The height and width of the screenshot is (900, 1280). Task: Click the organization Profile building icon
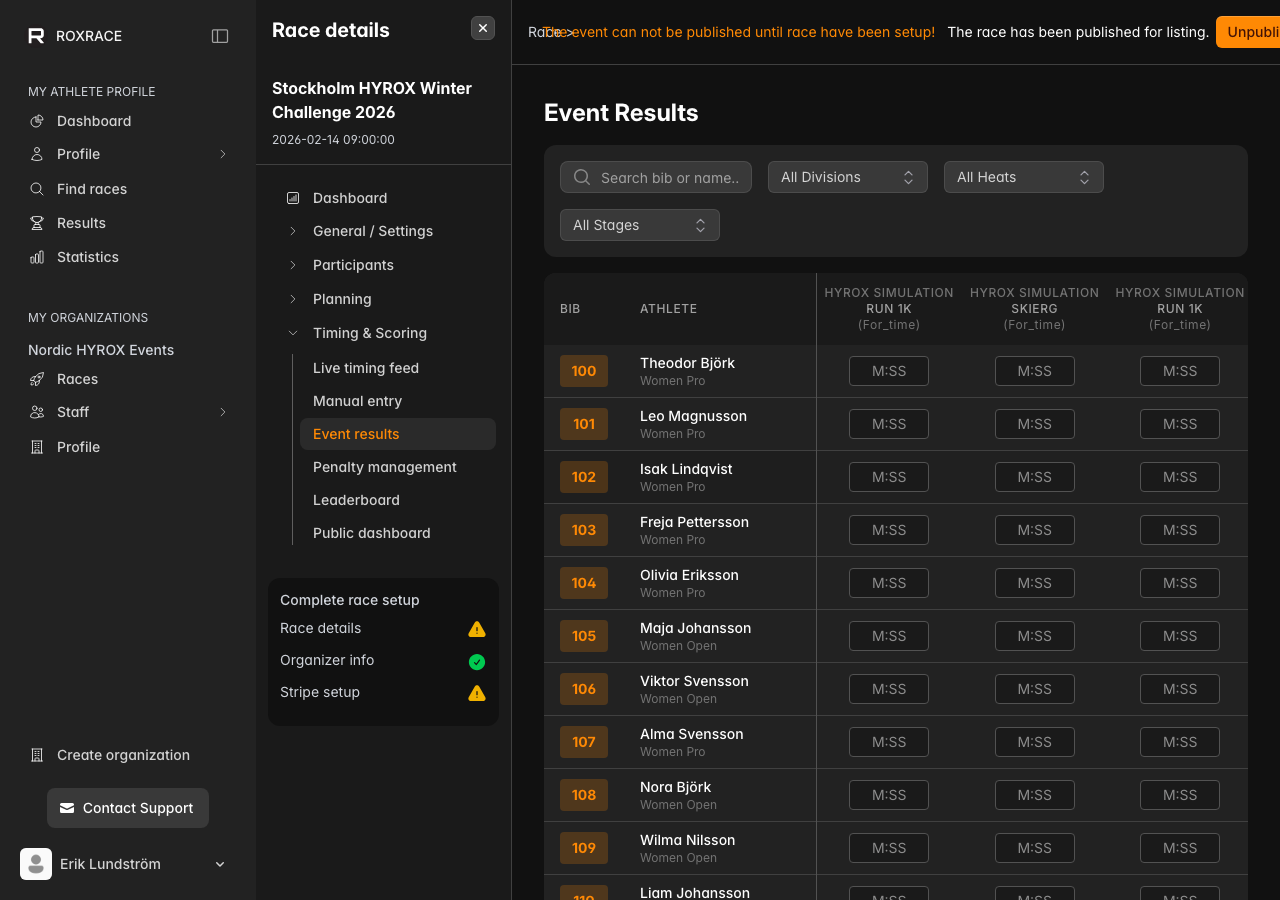click(37, 447)
